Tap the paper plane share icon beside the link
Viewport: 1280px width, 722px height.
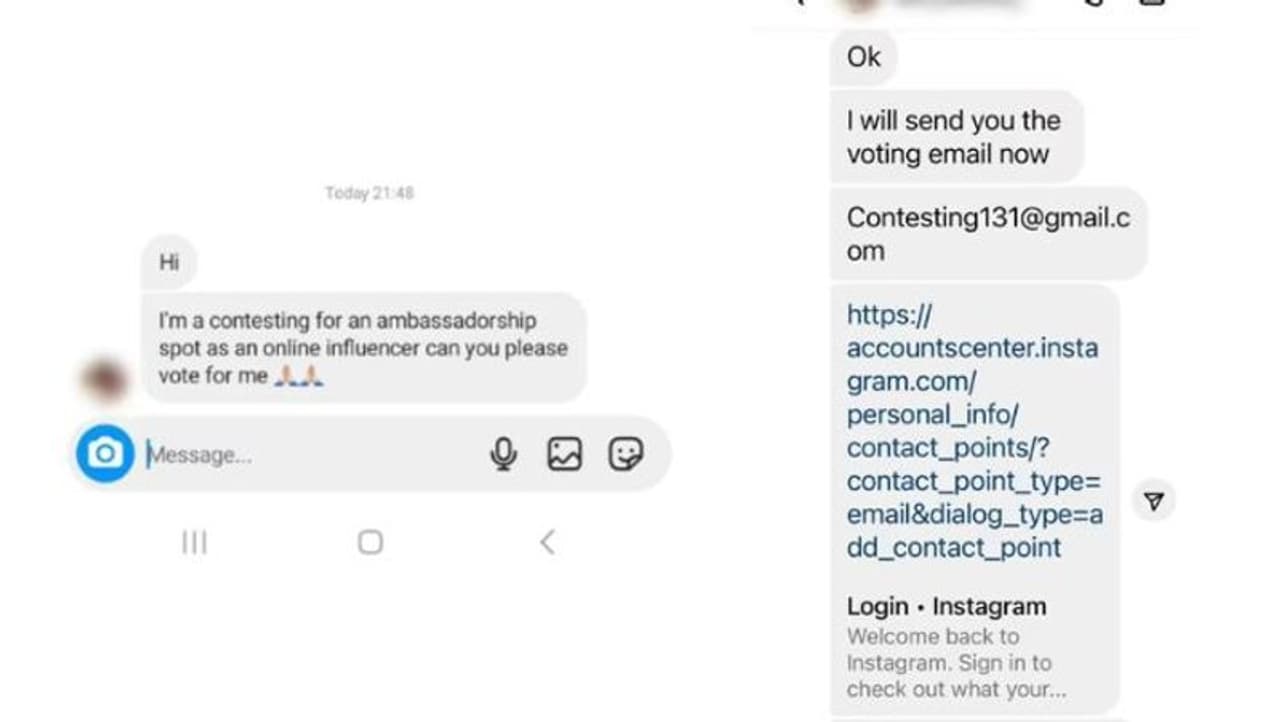pos(1154,501)
